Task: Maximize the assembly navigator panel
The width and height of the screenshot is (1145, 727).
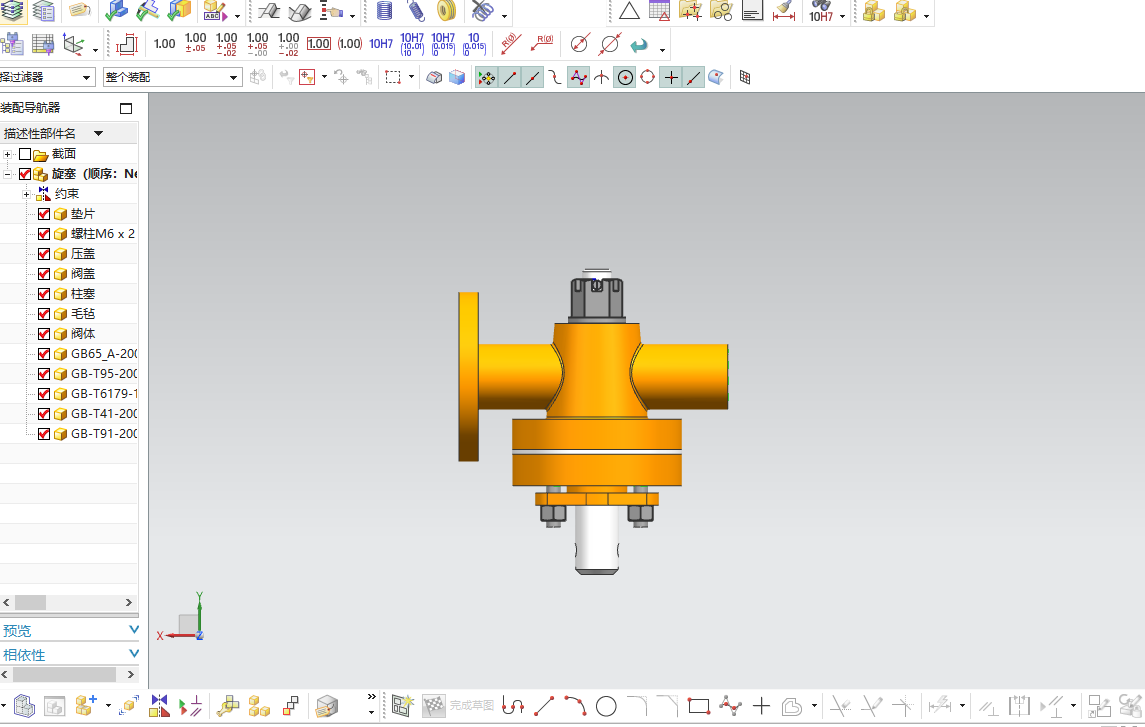Action: pyautogui.click(x=126, y=109)
